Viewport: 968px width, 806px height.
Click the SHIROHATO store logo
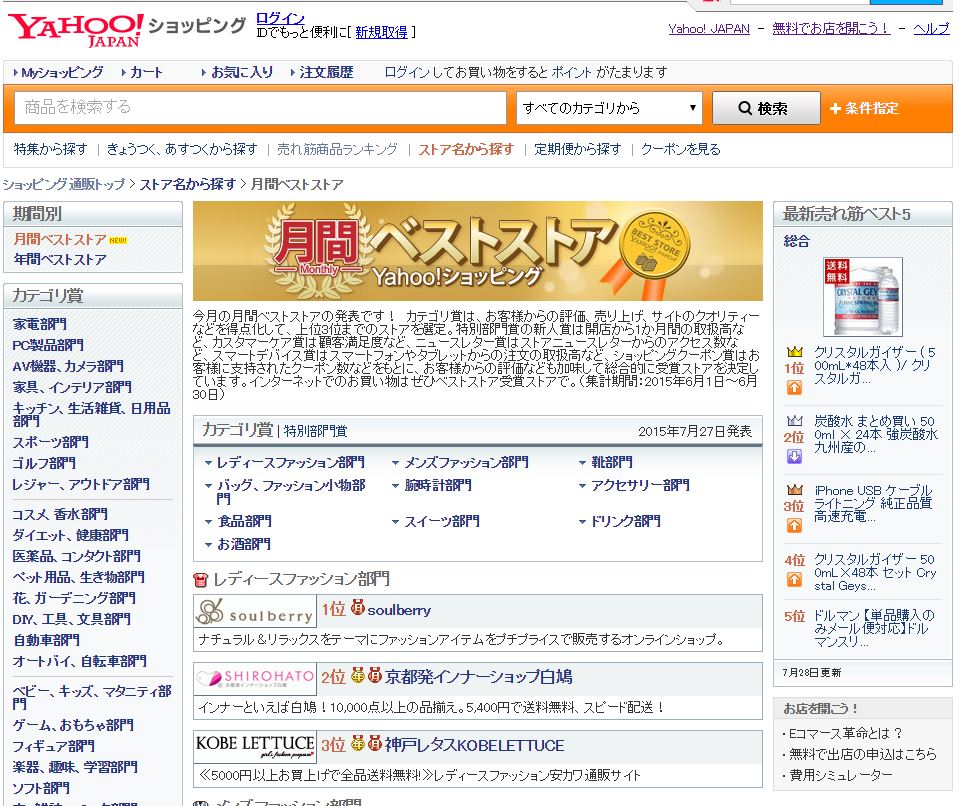click(x=254, y=679)
